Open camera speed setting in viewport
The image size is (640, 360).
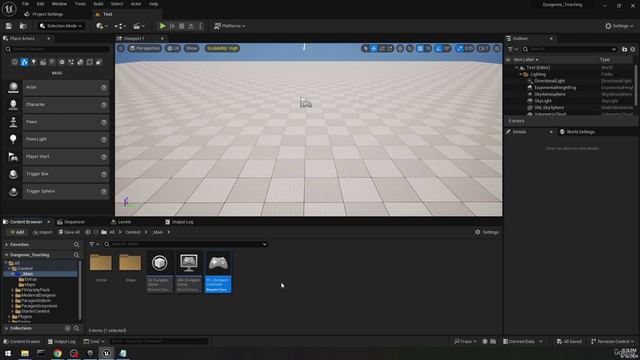[483, 49]
